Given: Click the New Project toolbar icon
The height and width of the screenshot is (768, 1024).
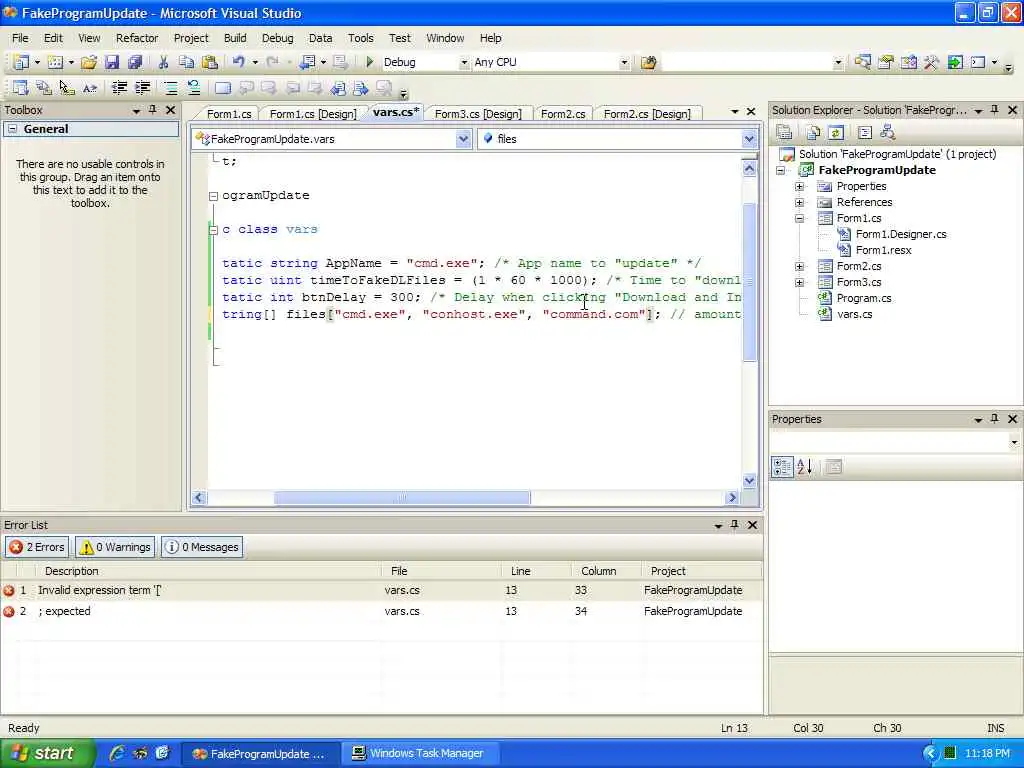Looking at the screenshot, I should coord(21,62).
